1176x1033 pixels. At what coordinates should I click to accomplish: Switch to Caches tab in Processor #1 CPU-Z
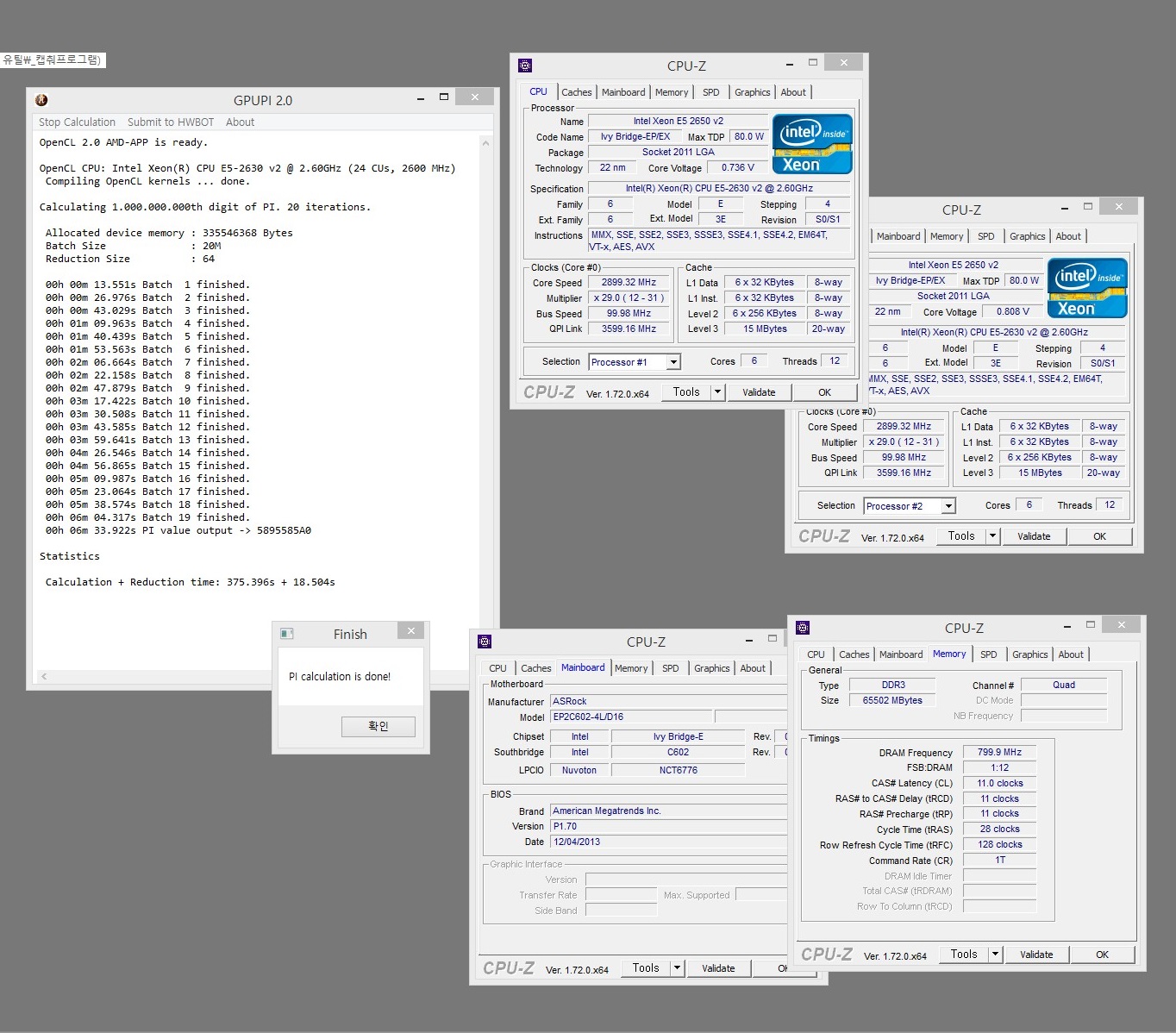[577, 92]
